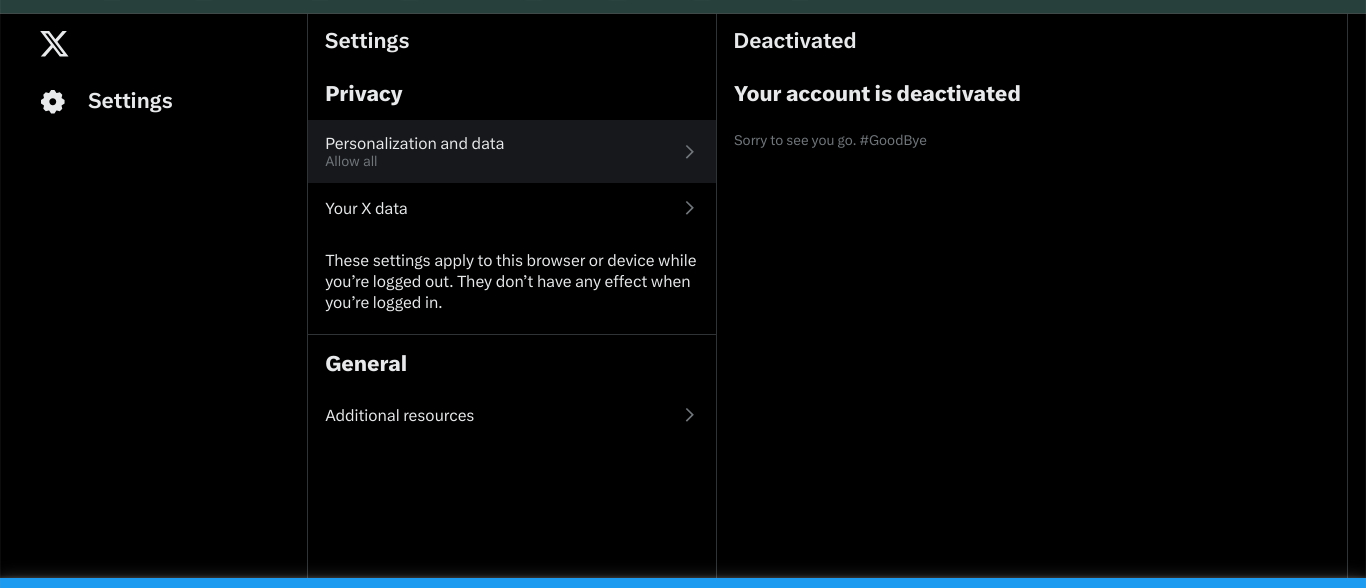This screenshot has height=588, width=1366.
Task: Click the "Allow all" subtitle text
Action: pyautogui.click(x=351, y=162)
